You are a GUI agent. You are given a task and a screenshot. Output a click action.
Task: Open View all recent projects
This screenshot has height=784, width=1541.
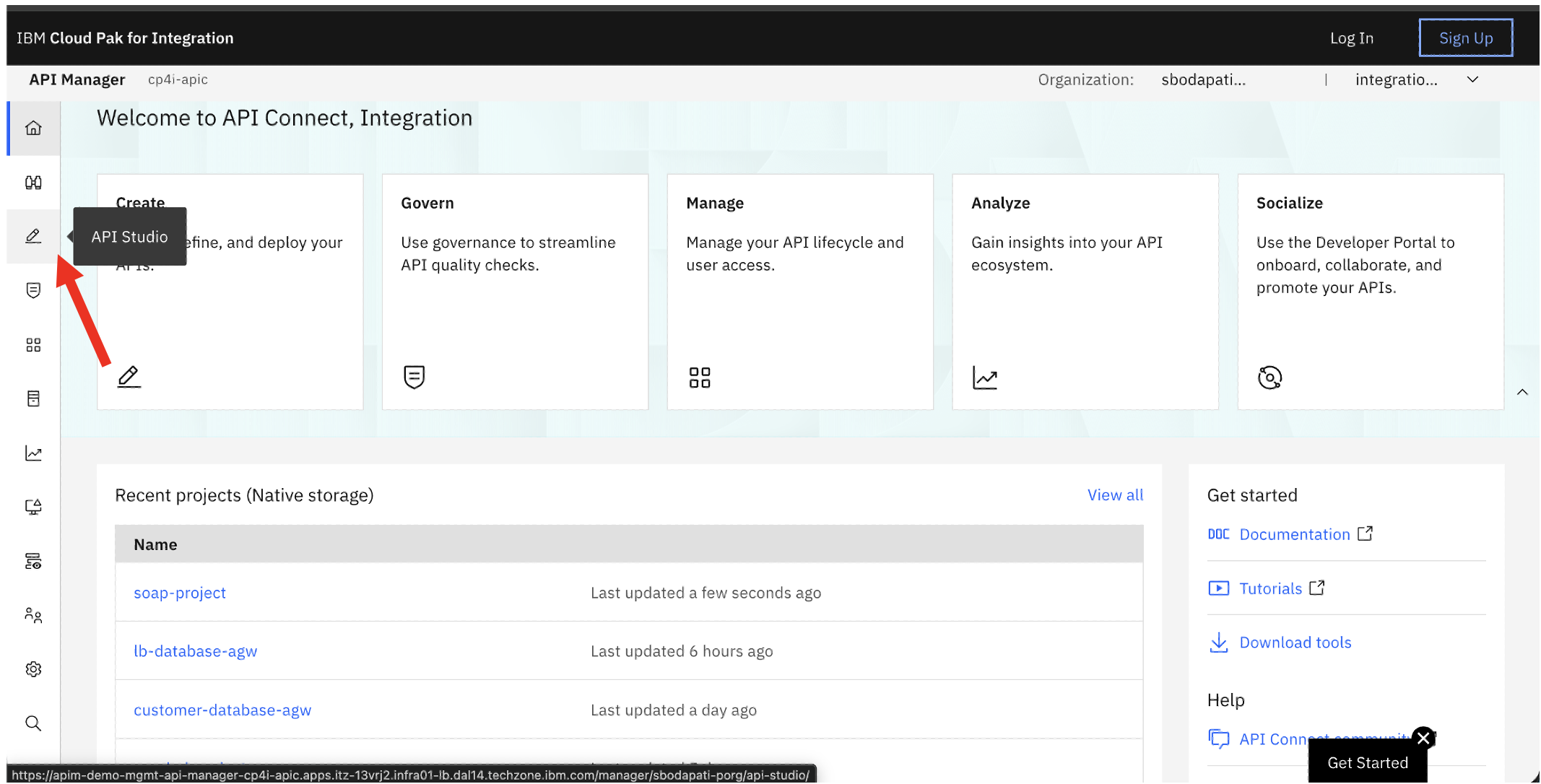(1116, 495)
